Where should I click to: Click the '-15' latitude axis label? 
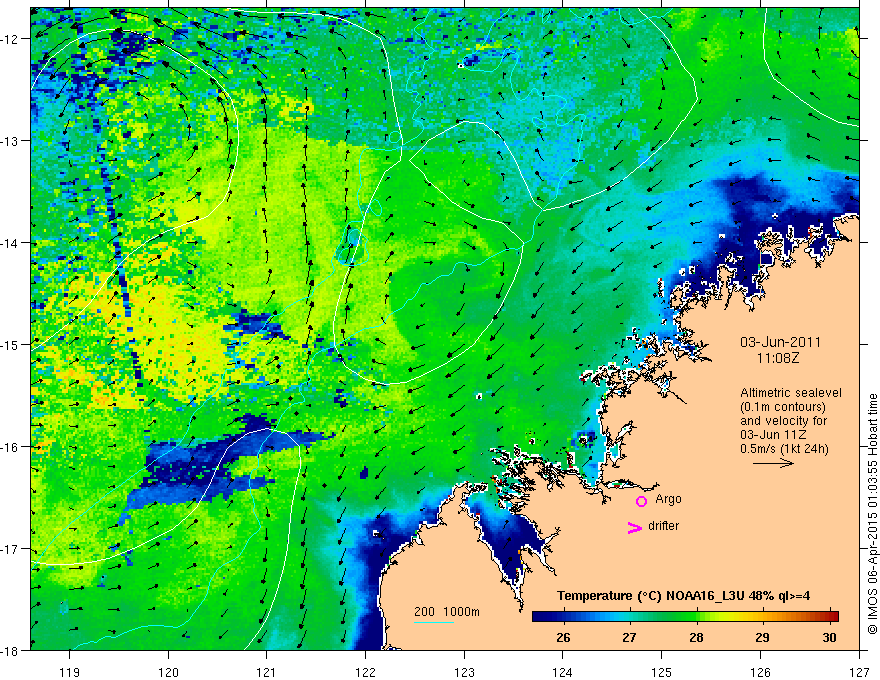pyautogui.click(x=10, y=344)
